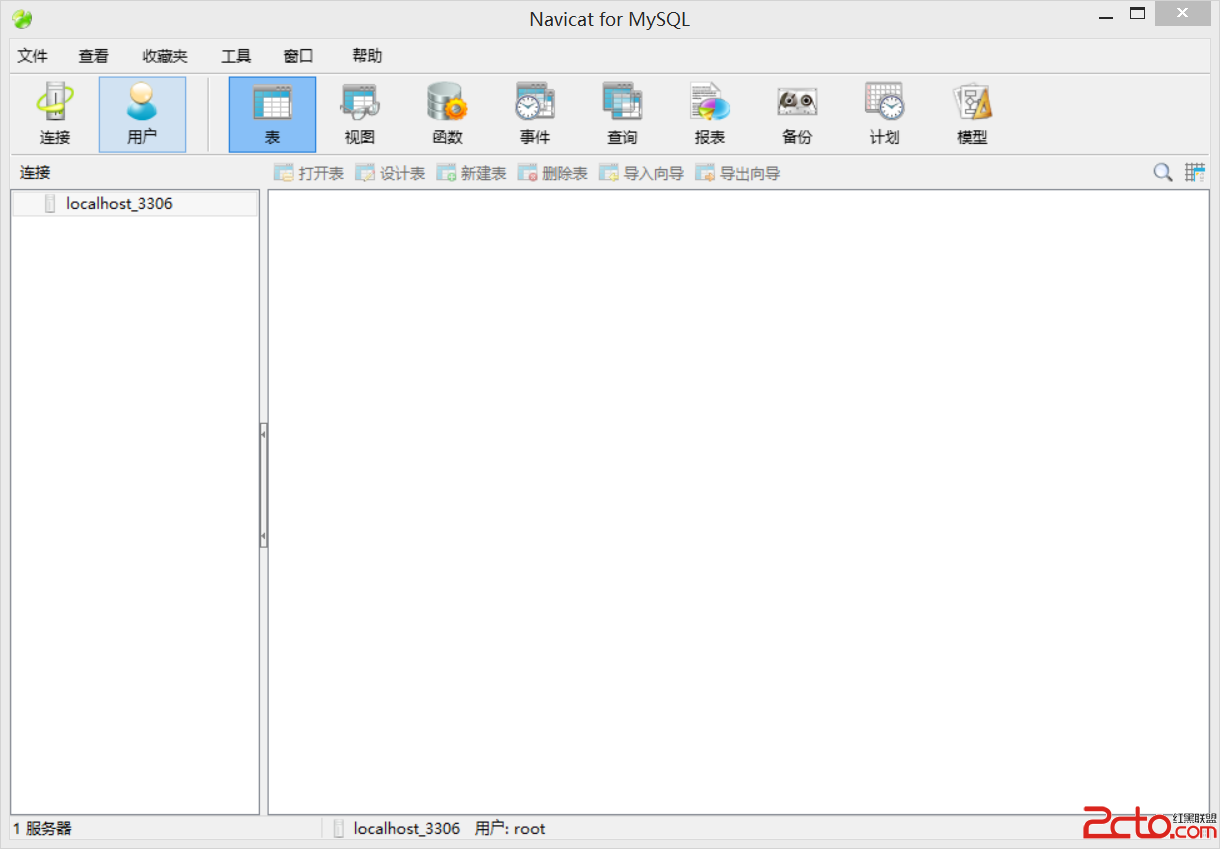This screenshot has width=1220, height=849.
Task: Start the Export Wizard (导出向导)
Action: (x=738, y=173)
